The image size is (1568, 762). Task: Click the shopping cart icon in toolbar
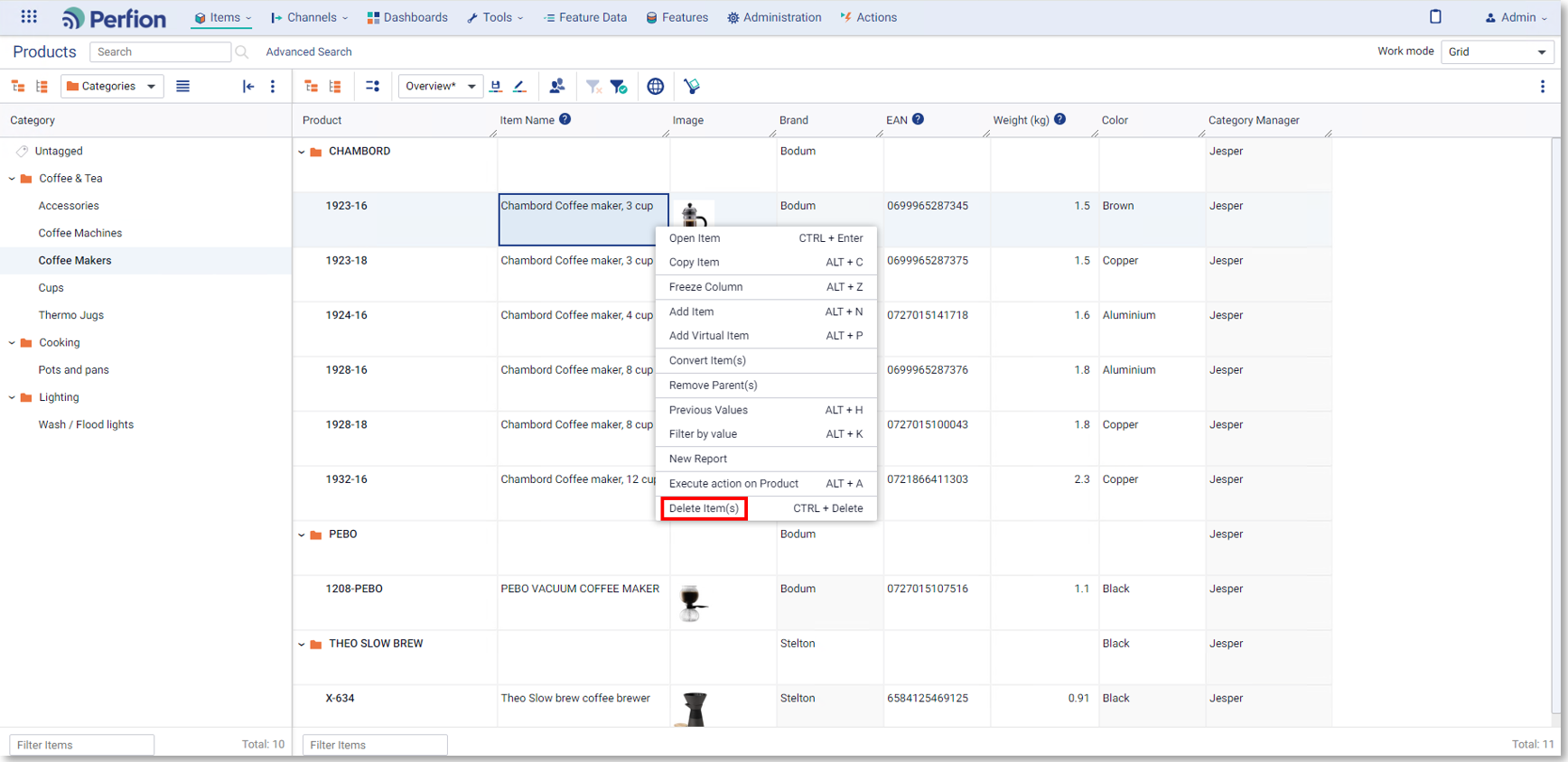pos(692,87)
